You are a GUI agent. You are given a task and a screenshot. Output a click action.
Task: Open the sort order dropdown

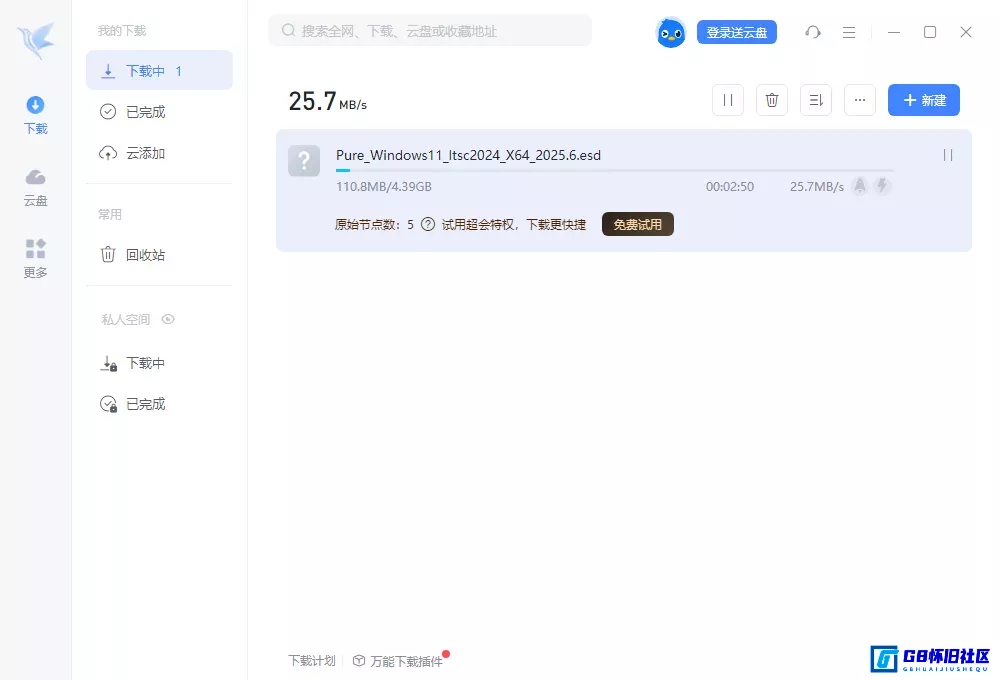816,100
